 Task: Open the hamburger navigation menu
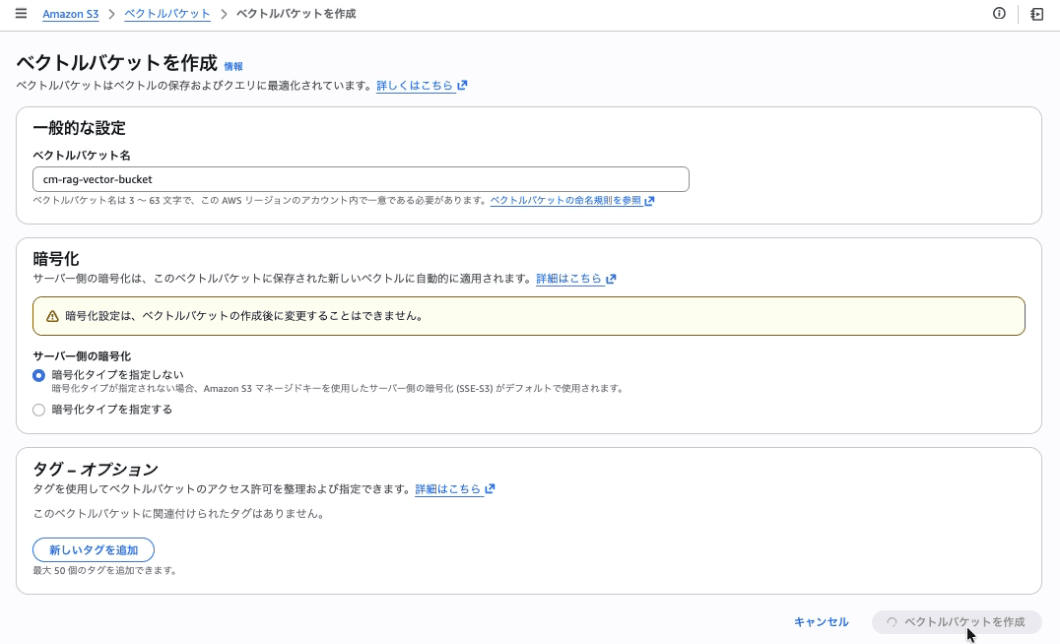21,14
